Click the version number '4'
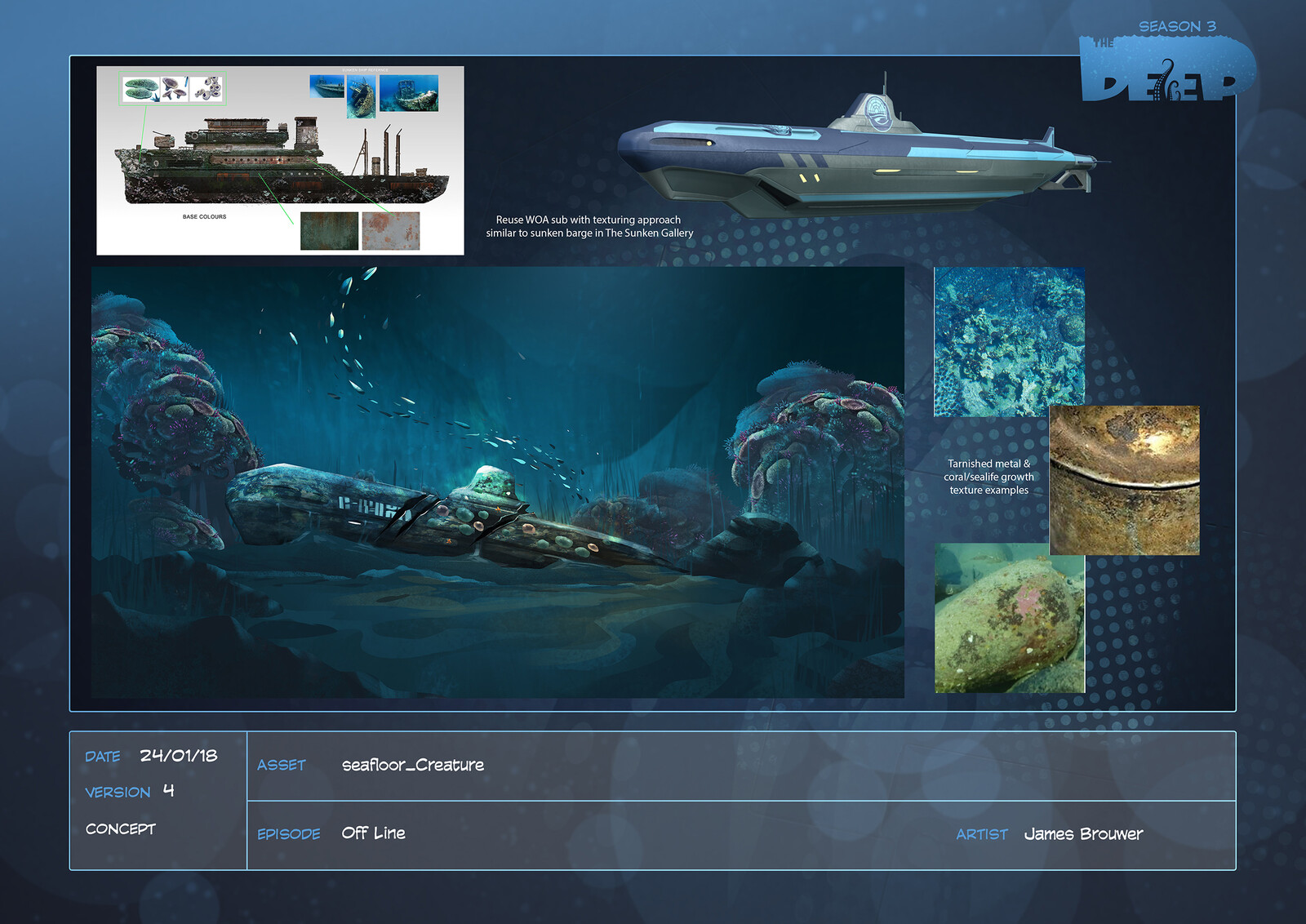This screenshot has width=1306, height=924. [x=168, y=790]
